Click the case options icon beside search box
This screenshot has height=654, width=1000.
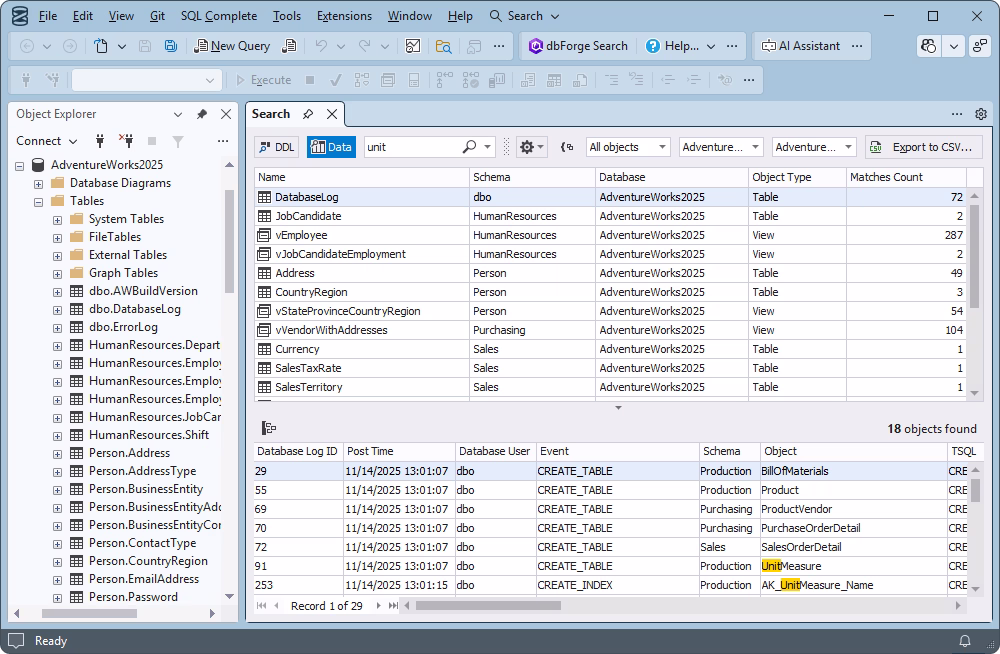pos(567,146)
